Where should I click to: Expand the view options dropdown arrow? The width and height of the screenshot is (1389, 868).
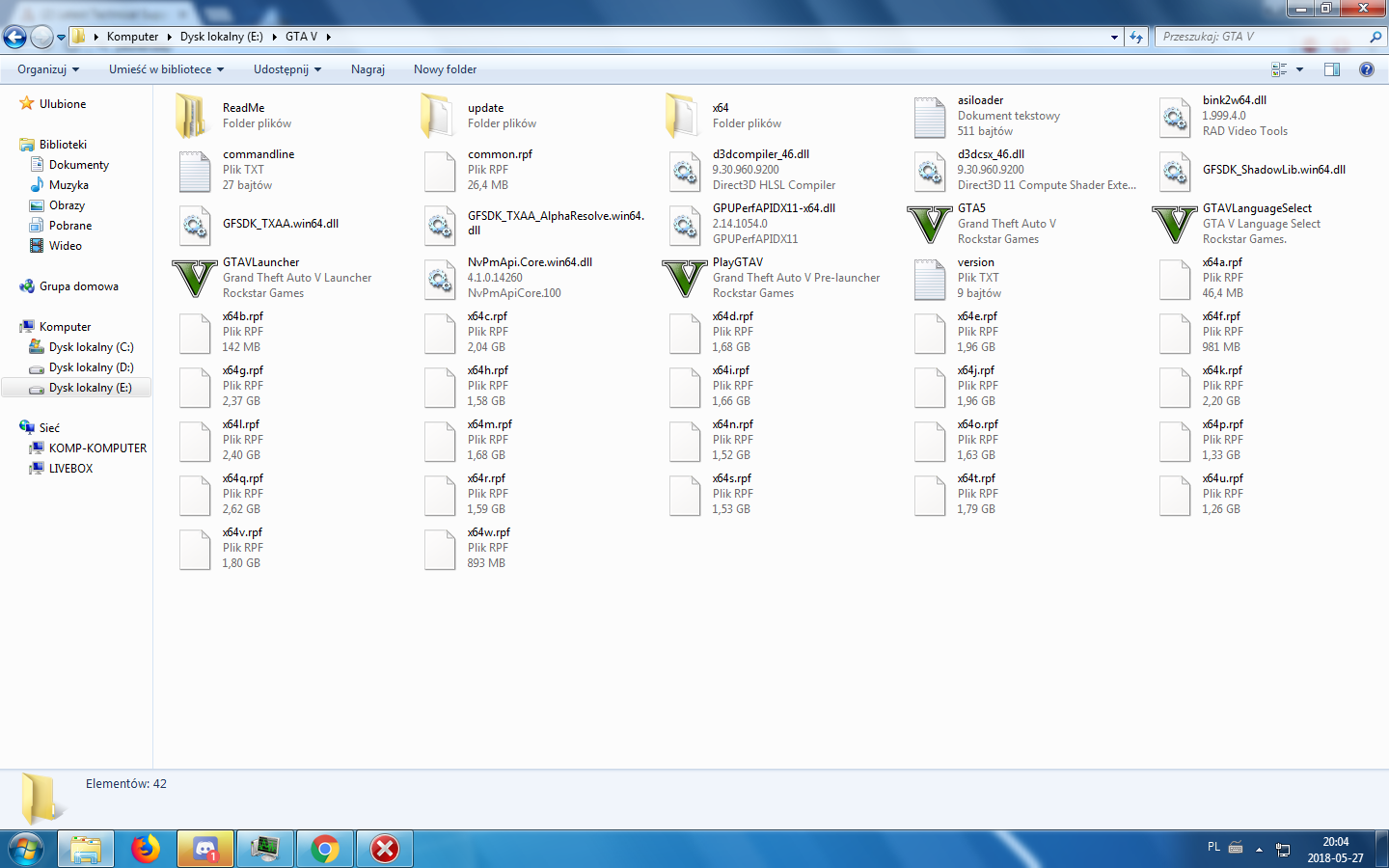1299,69
